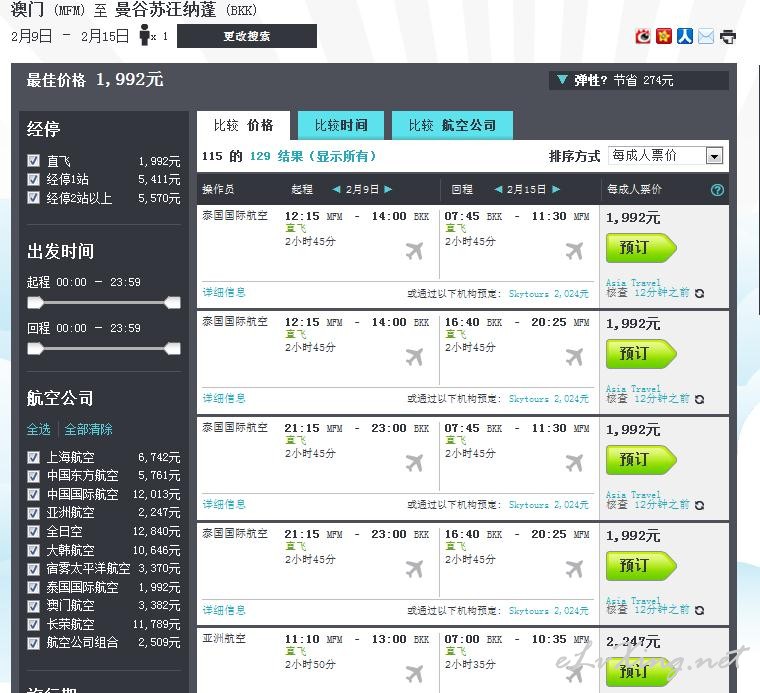760x693 pixels.
Task: Go to previous outbound date before 2月9日
Action: pyautogui.click(x=336, y=189)
